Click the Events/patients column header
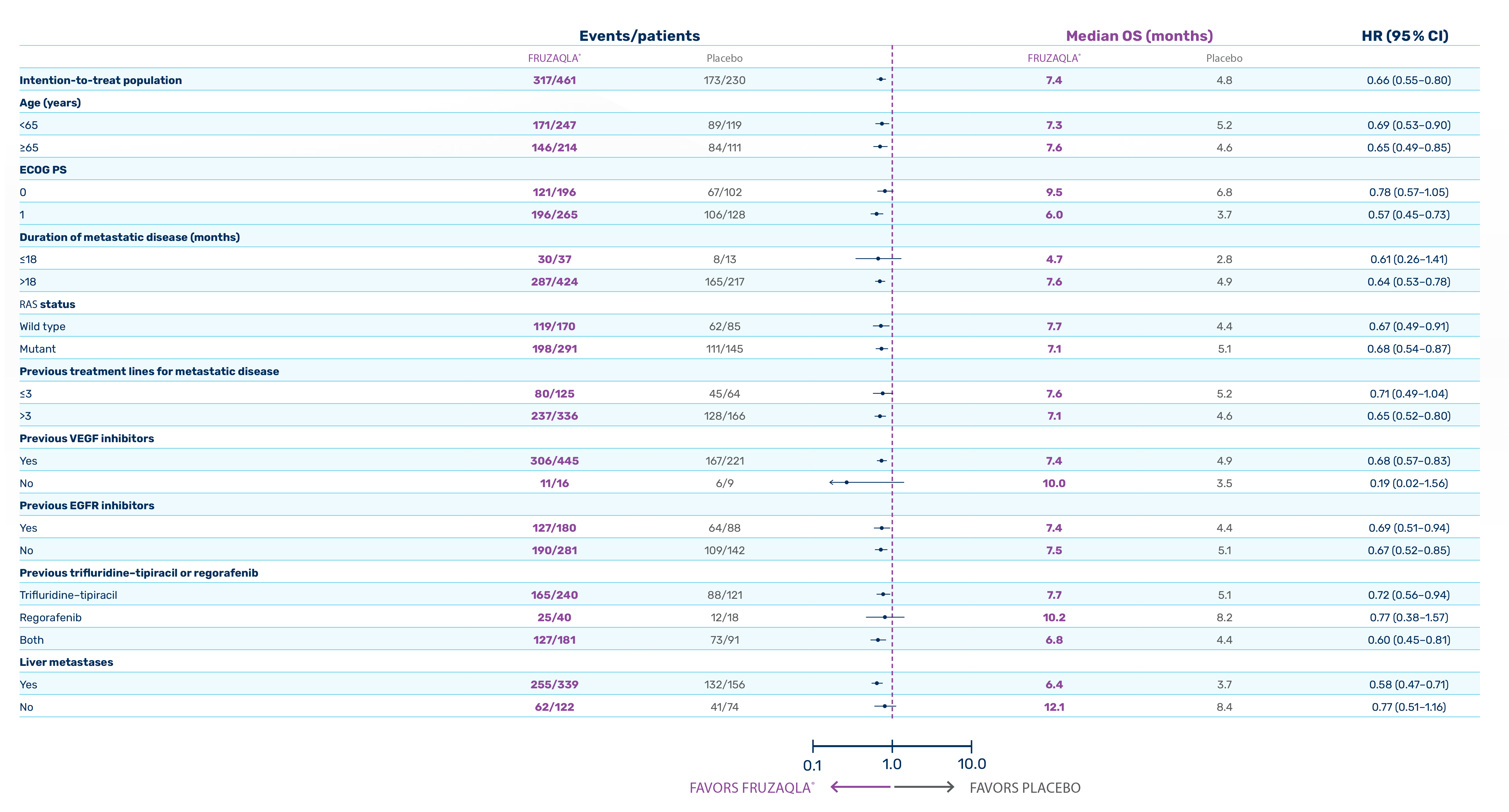Viewport: 1509px width, 812px height. (x=639, y=36)
